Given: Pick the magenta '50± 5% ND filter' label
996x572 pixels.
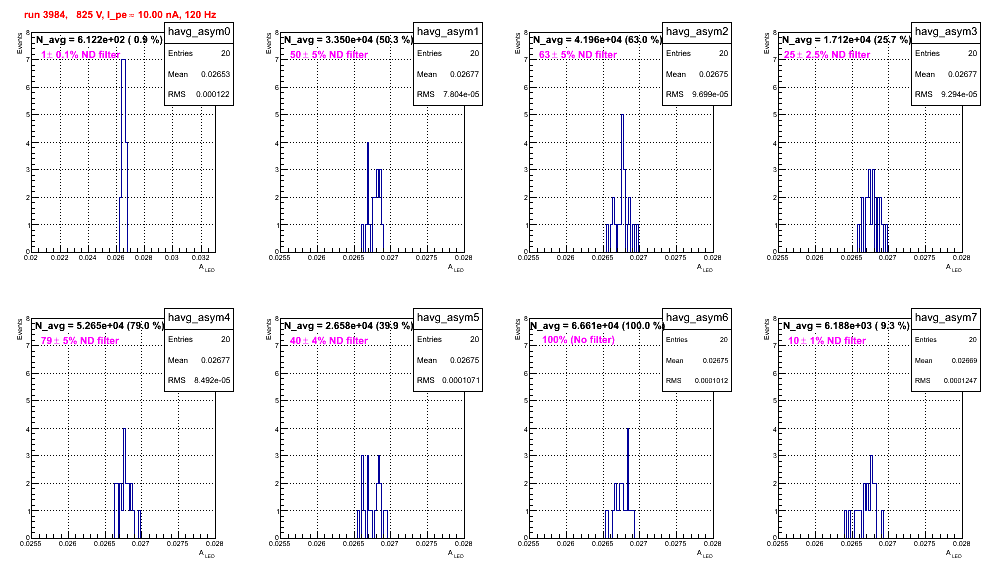Looking at the screenshot, I should point(329,55).
